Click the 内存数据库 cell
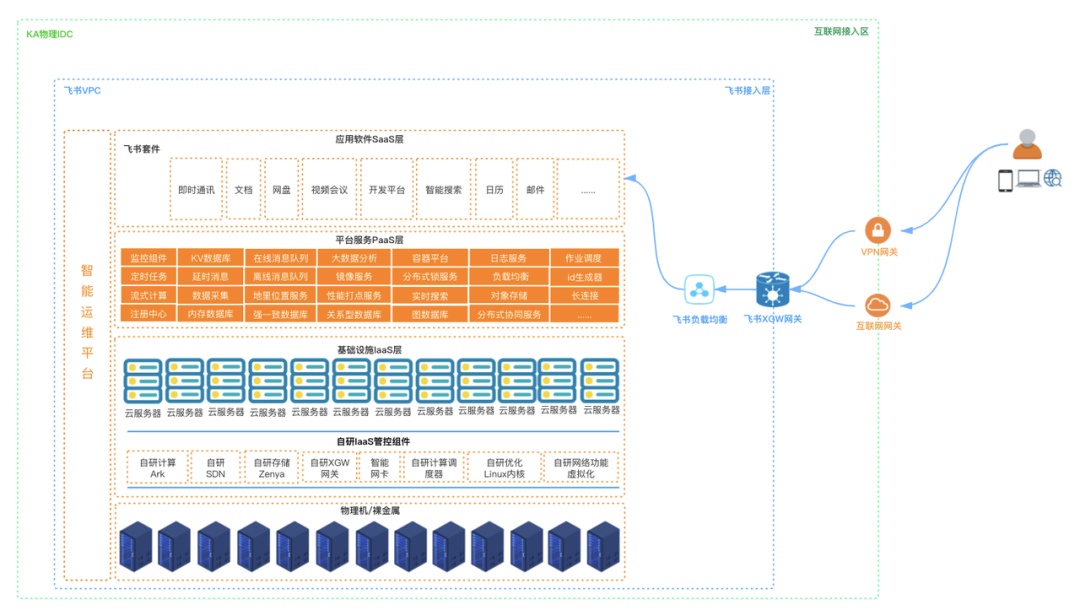 (x=211, y=314)
